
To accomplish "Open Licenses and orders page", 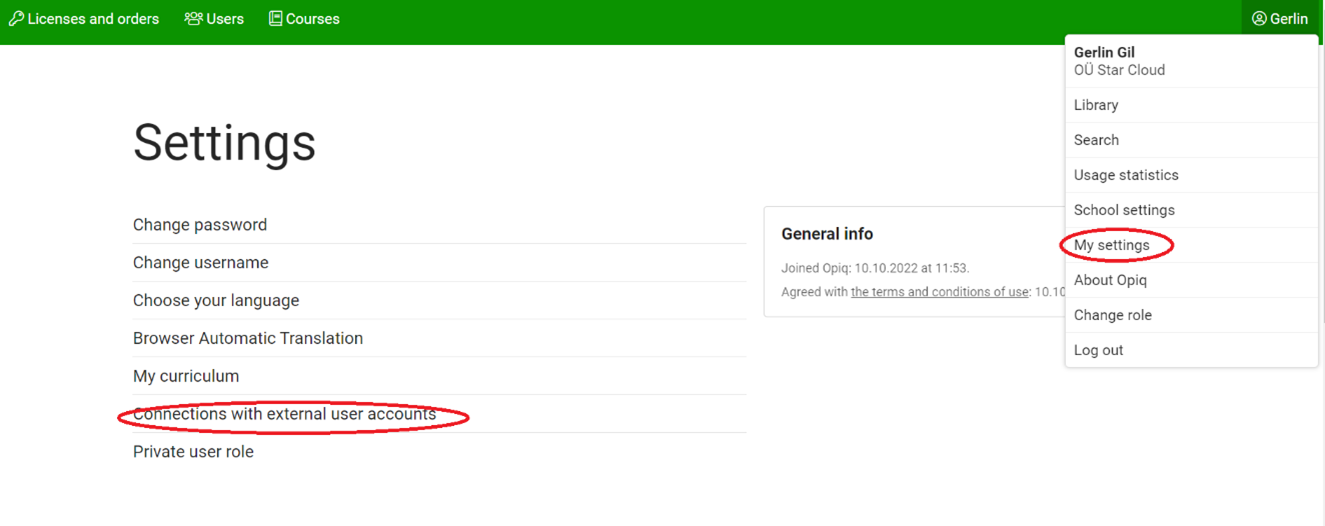I will (93, 18).
